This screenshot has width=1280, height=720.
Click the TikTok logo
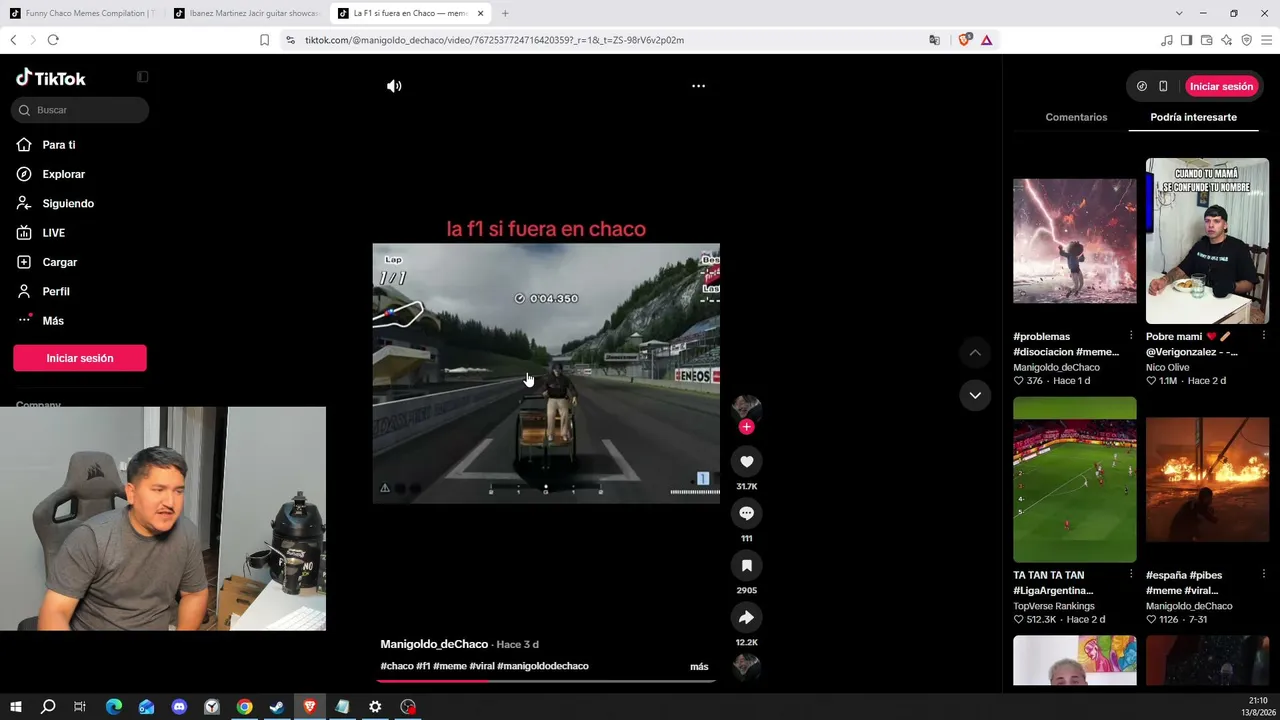(51, 78)
